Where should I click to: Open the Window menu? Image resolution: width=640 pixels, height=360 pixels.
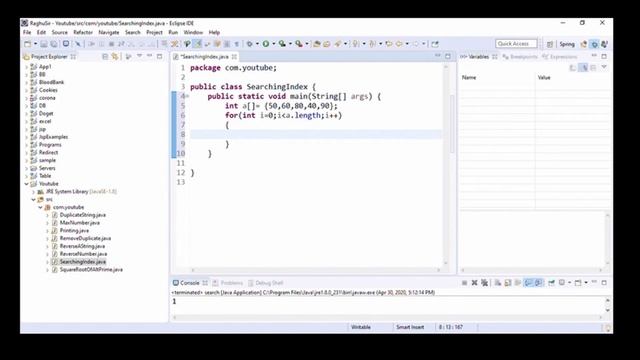(193, 32)
